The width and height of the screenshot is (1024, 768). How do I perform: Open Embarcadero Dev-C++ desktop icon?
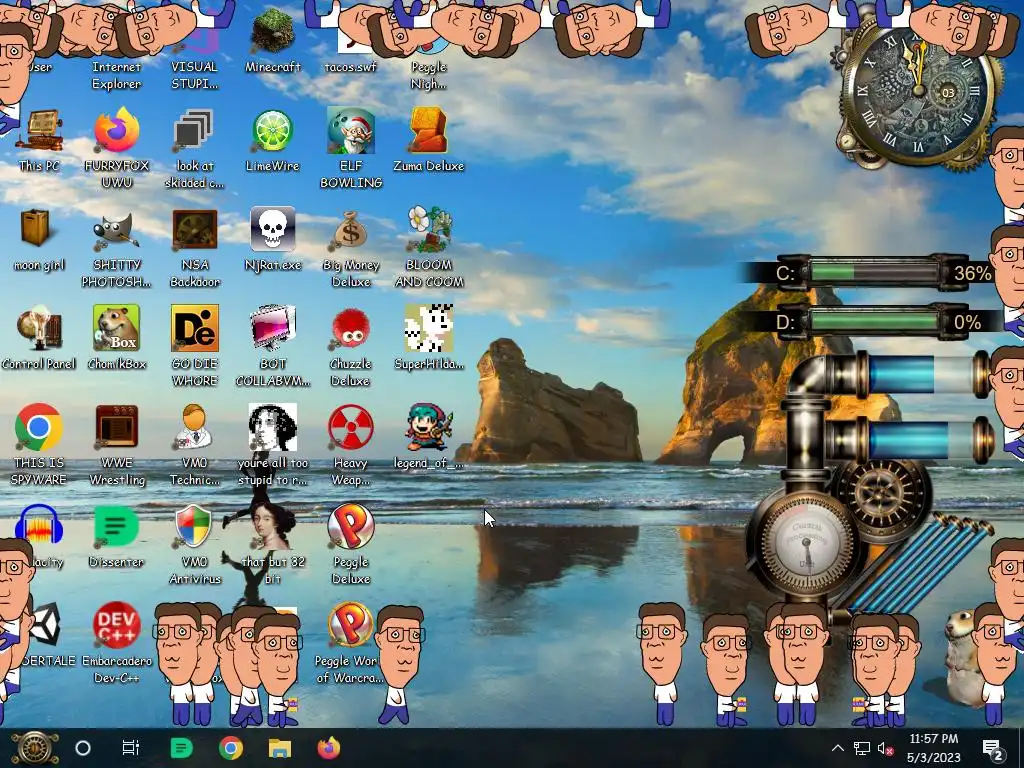point(116,643)
